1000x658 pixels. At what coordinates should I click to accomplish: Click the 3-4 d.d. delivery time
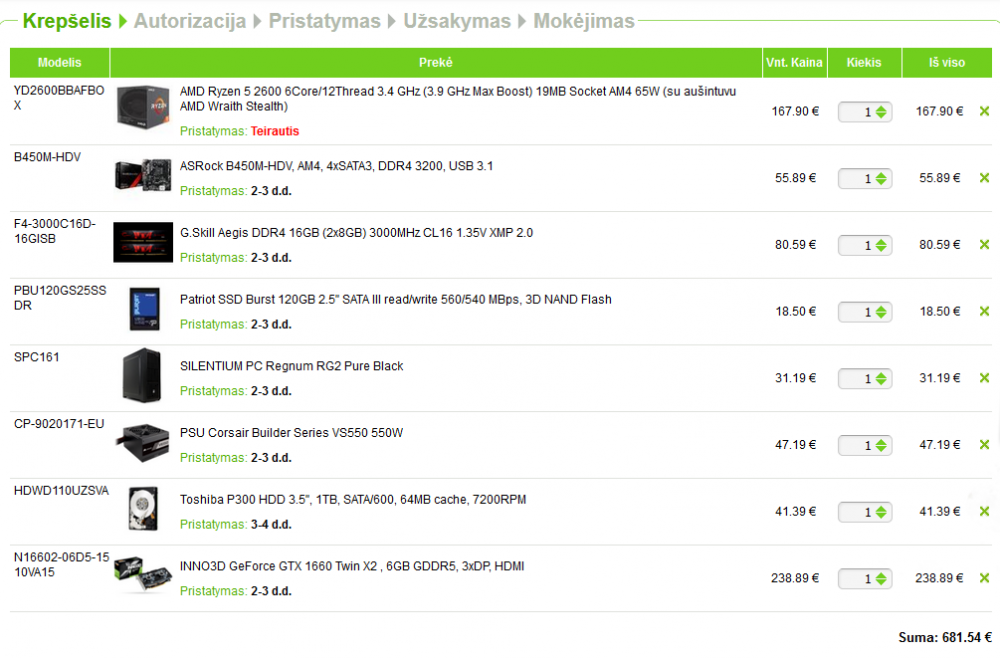(x=271, y=525)
